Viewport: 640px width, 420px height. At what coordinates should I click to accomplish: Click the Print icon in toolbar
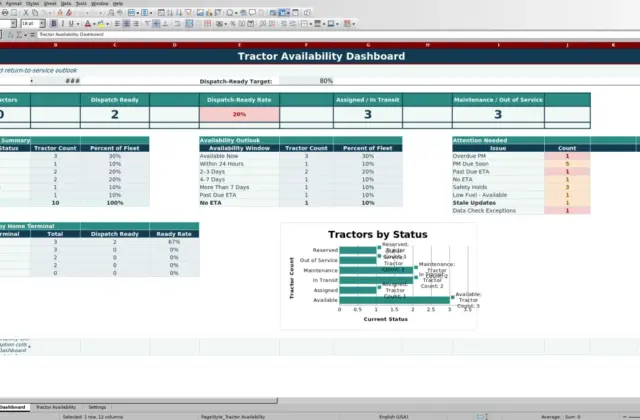pyautogui.click(x=5, y=13)
